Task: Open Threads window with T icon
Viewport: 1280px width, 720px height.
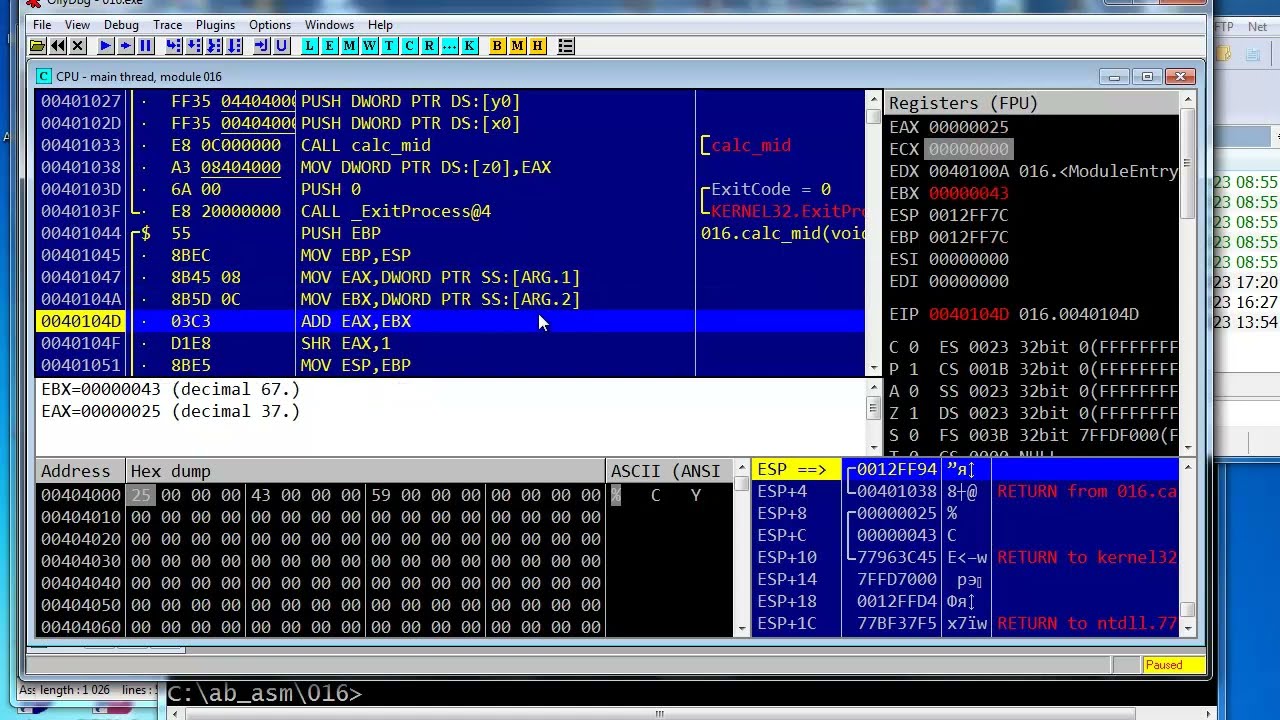Action: coord(389,46)
